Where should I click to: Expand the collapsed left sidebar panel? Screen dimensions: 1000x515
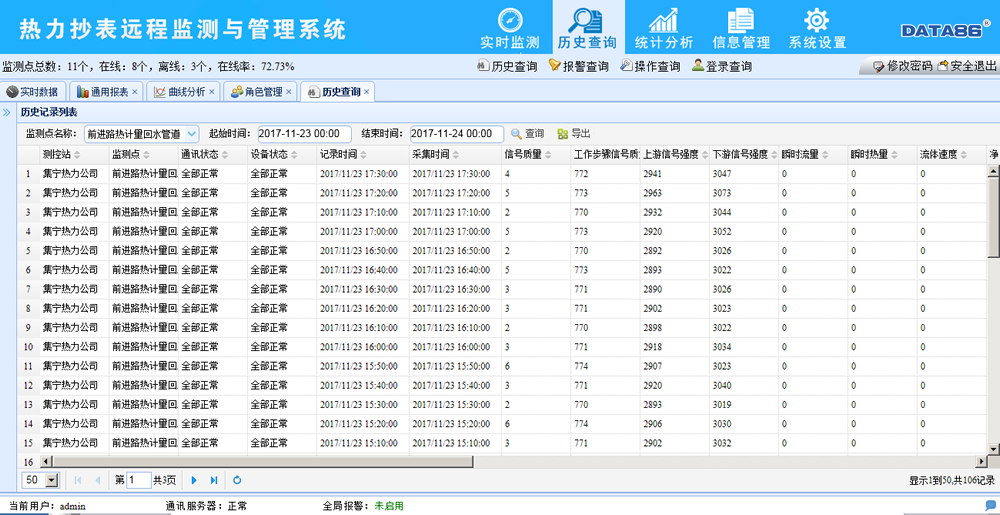pos(8,111)
